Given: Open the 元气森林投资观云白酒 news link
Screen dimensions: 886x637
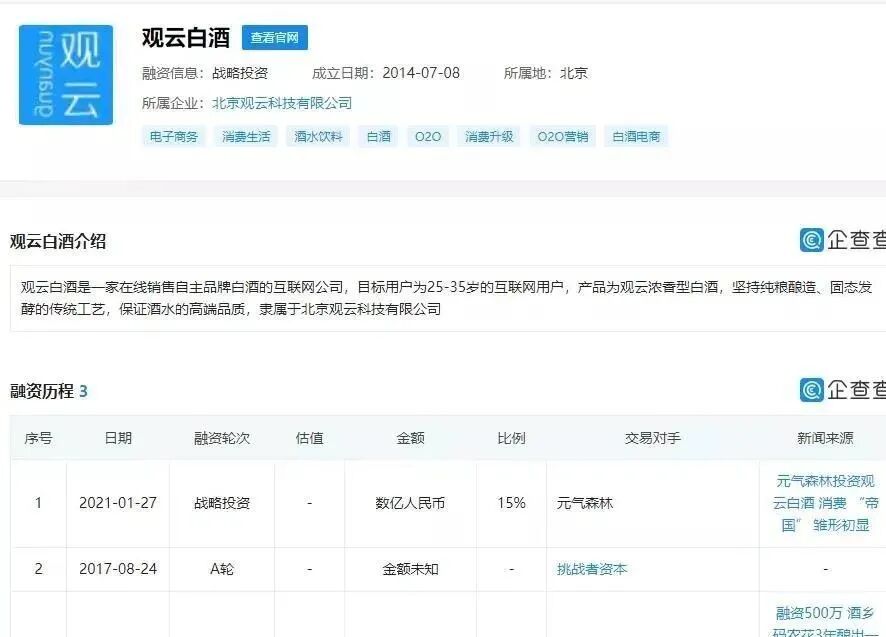Looking at the screenshot, I should 825,503.
